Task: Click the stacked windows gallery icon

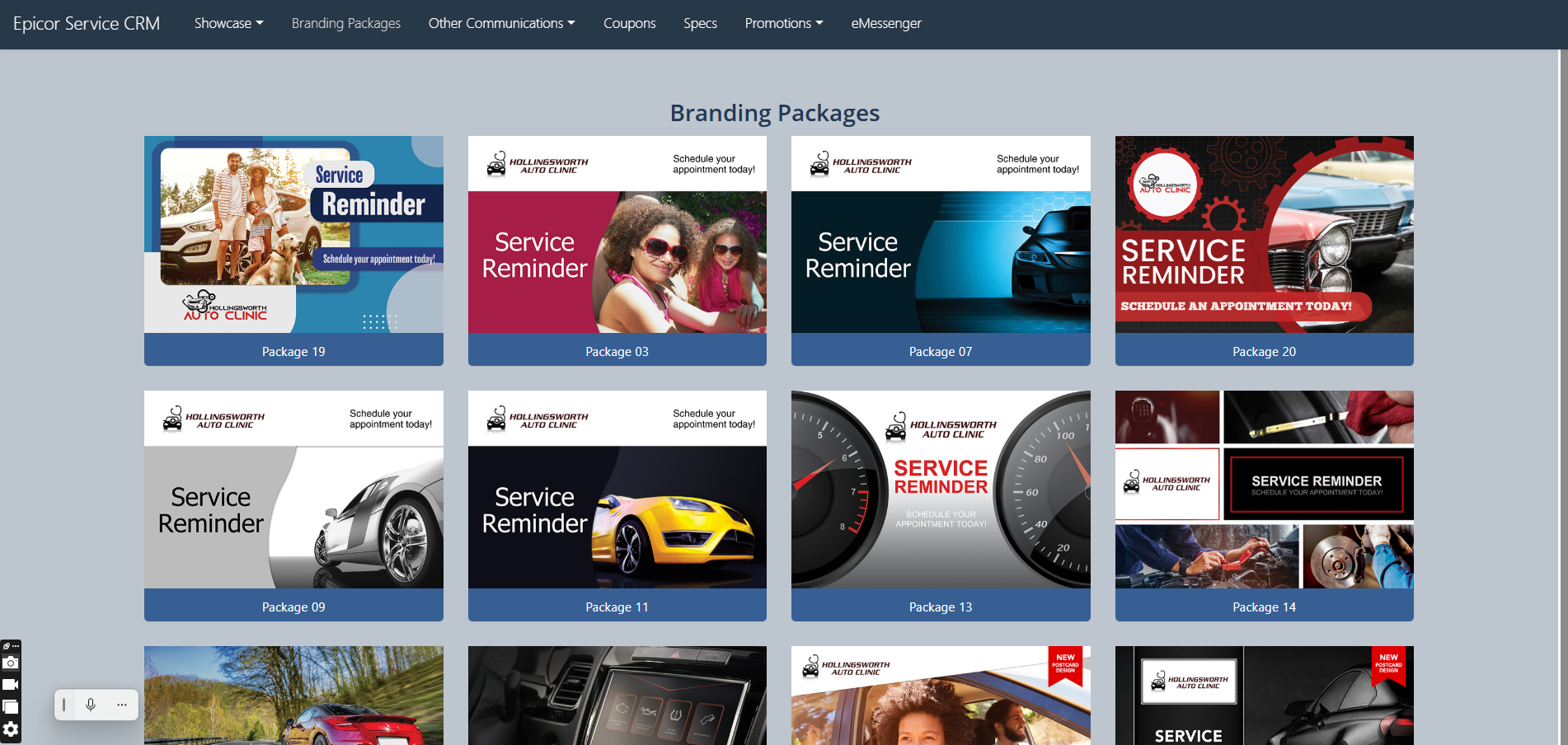Action: (10, 706)
